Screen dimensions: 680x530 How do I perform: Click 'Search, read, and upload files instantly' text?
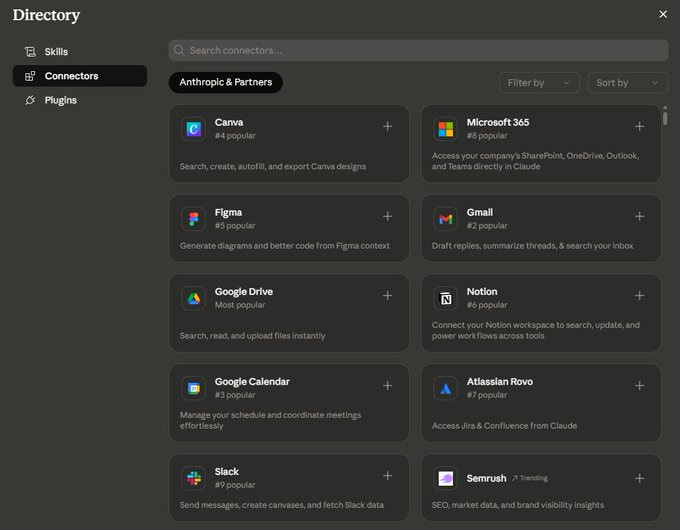pyautogui.click(x=252, y=336)
